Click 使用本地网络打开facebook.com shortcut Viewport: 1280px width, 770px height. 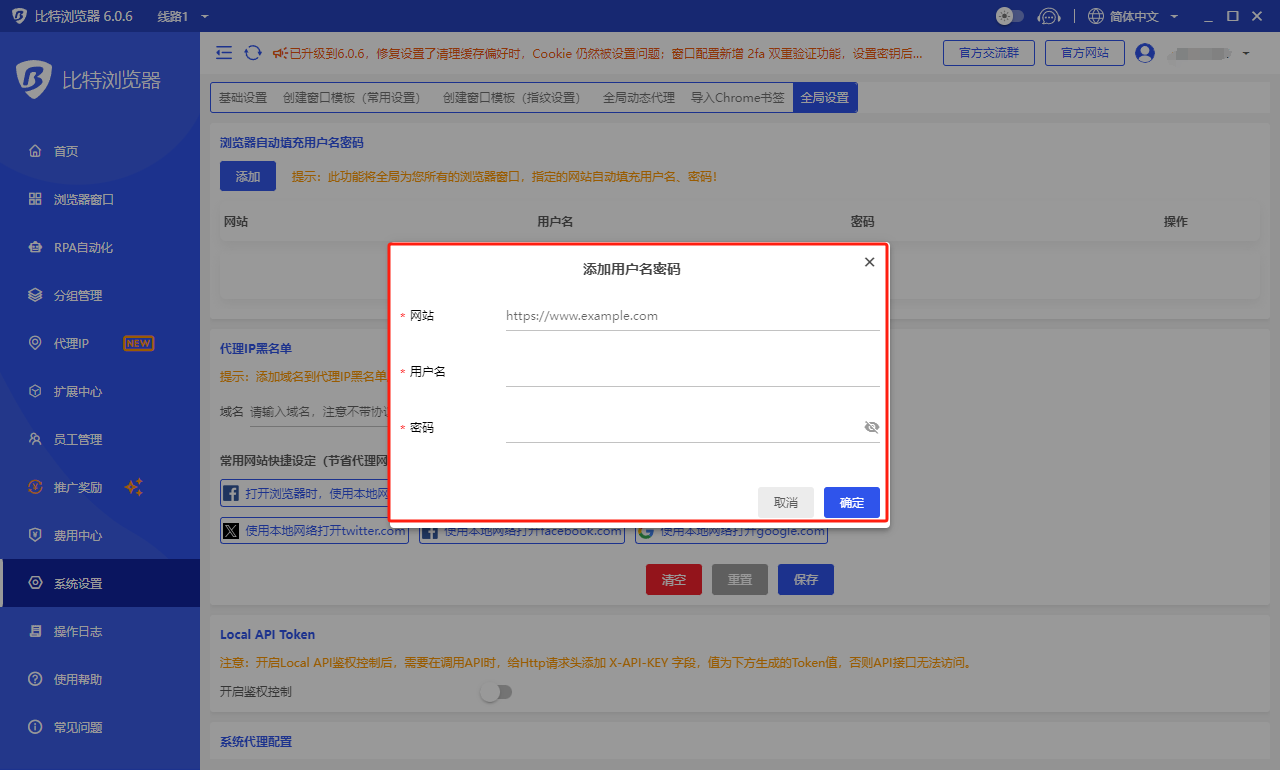521,531
